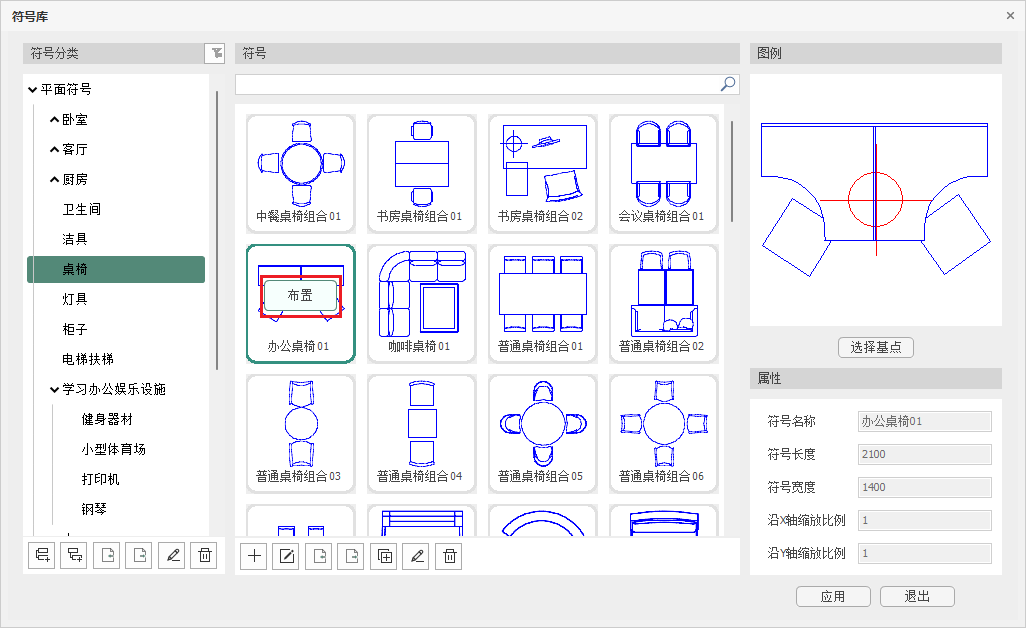
Task: Click the trash icon below the symbol grid
Action: [450, 557]
